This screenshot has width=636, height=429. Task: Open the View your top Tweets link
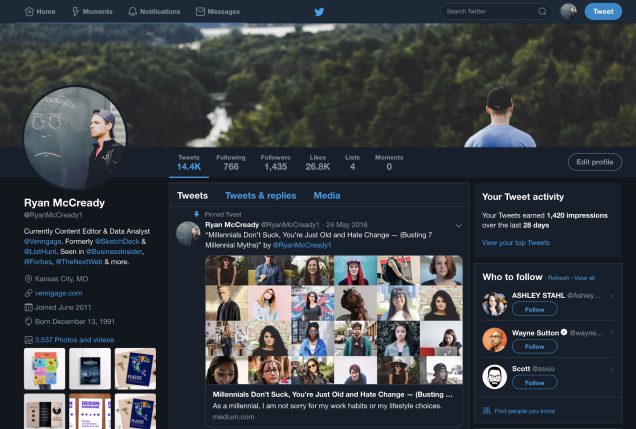tap(516, 242)
